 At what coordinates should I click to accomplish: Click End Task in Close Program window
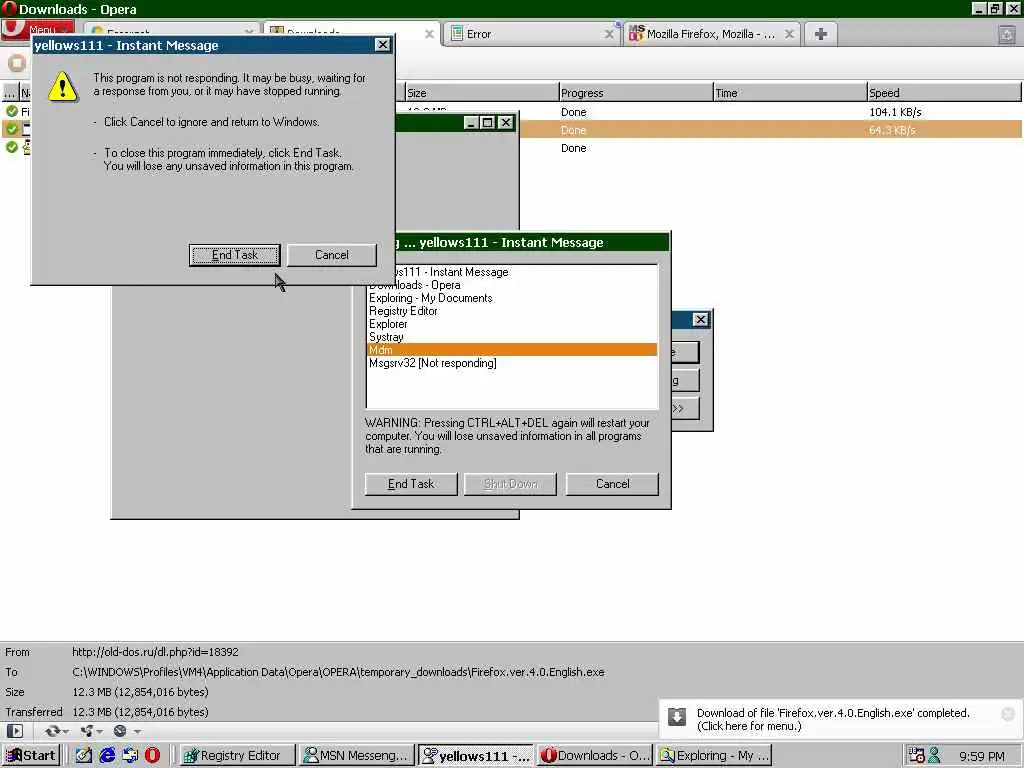pos(411,484)
